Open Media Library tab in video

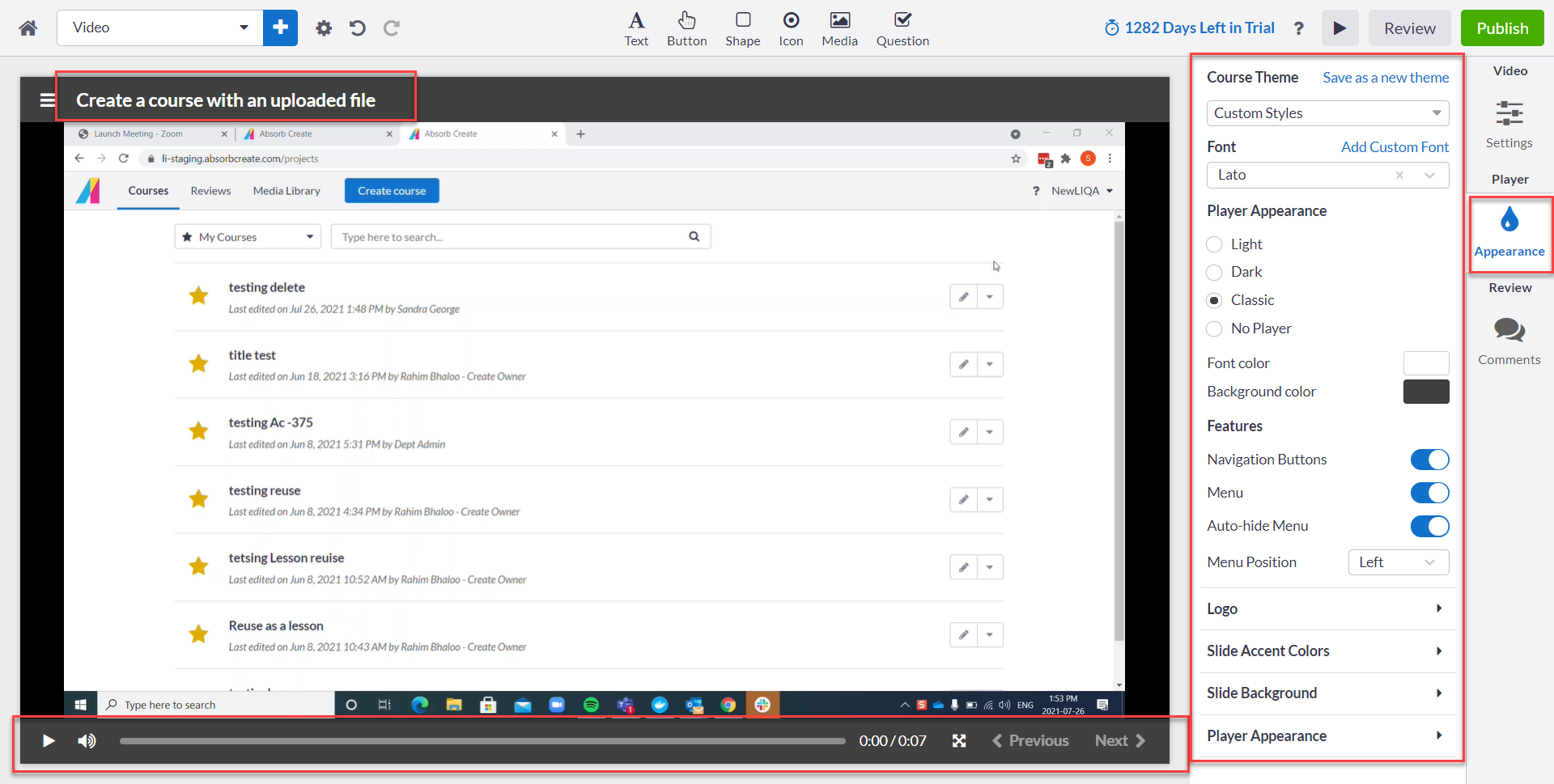(287, 191)
